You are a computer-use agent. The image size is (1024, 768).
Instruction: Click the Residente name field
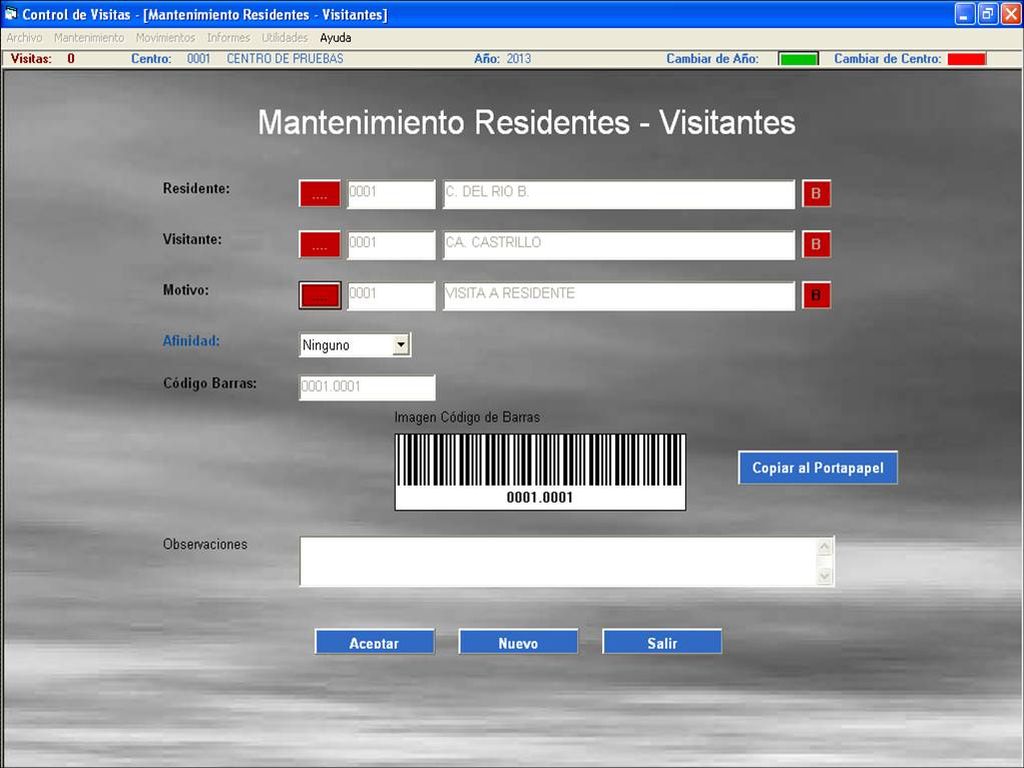(618, 194)
